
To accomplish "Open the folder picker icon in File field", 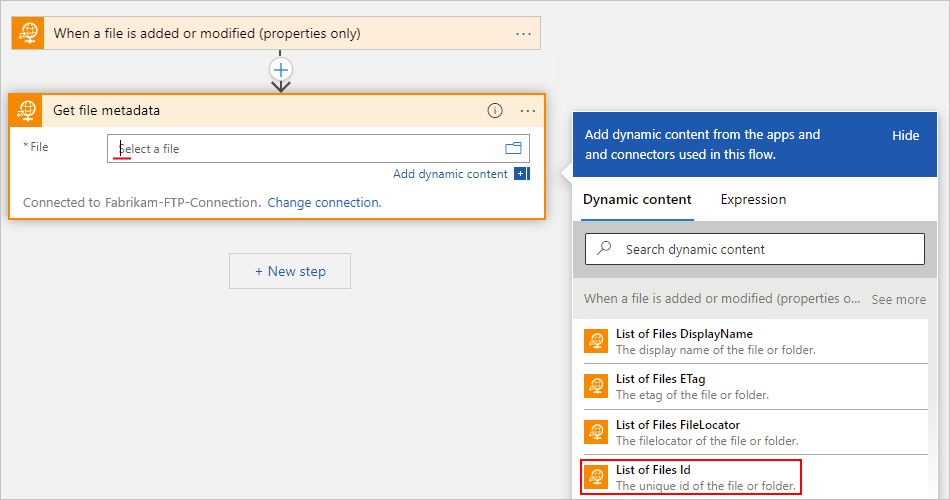I will [x=514, y=148].
